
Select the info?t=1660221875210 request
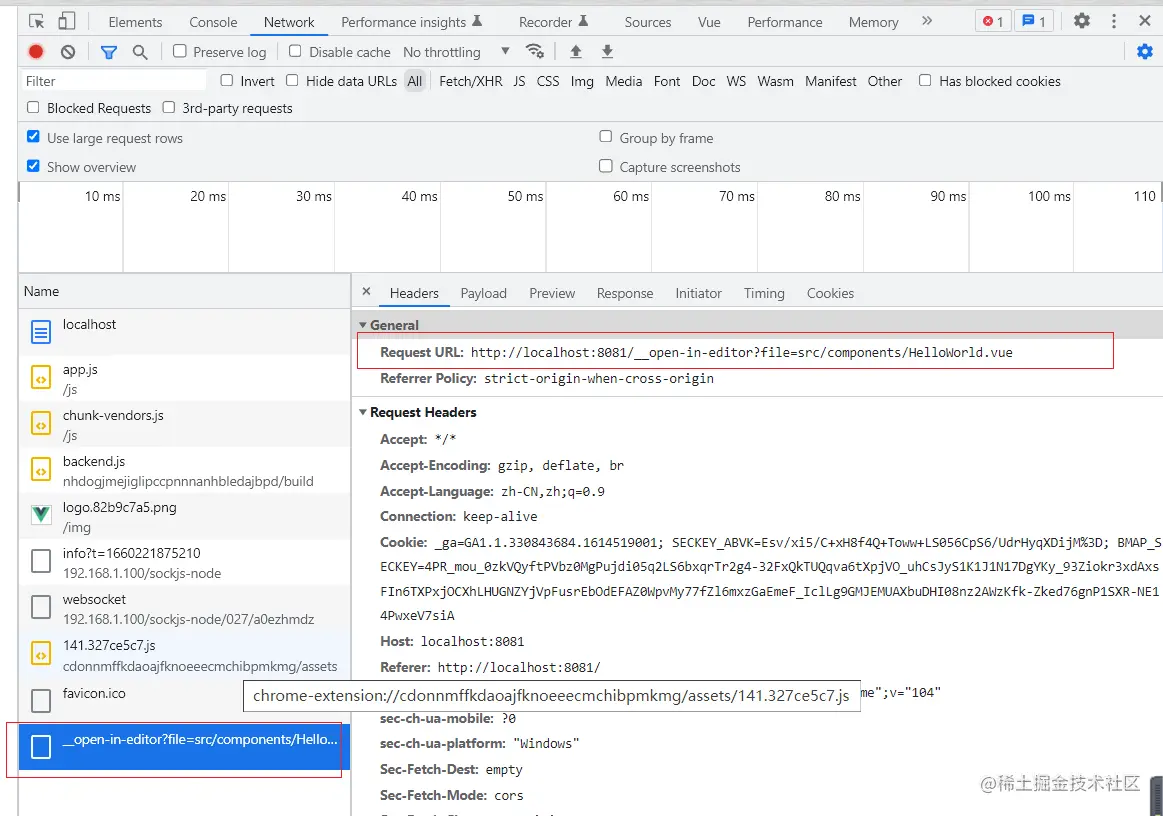[x=184, y=562]
